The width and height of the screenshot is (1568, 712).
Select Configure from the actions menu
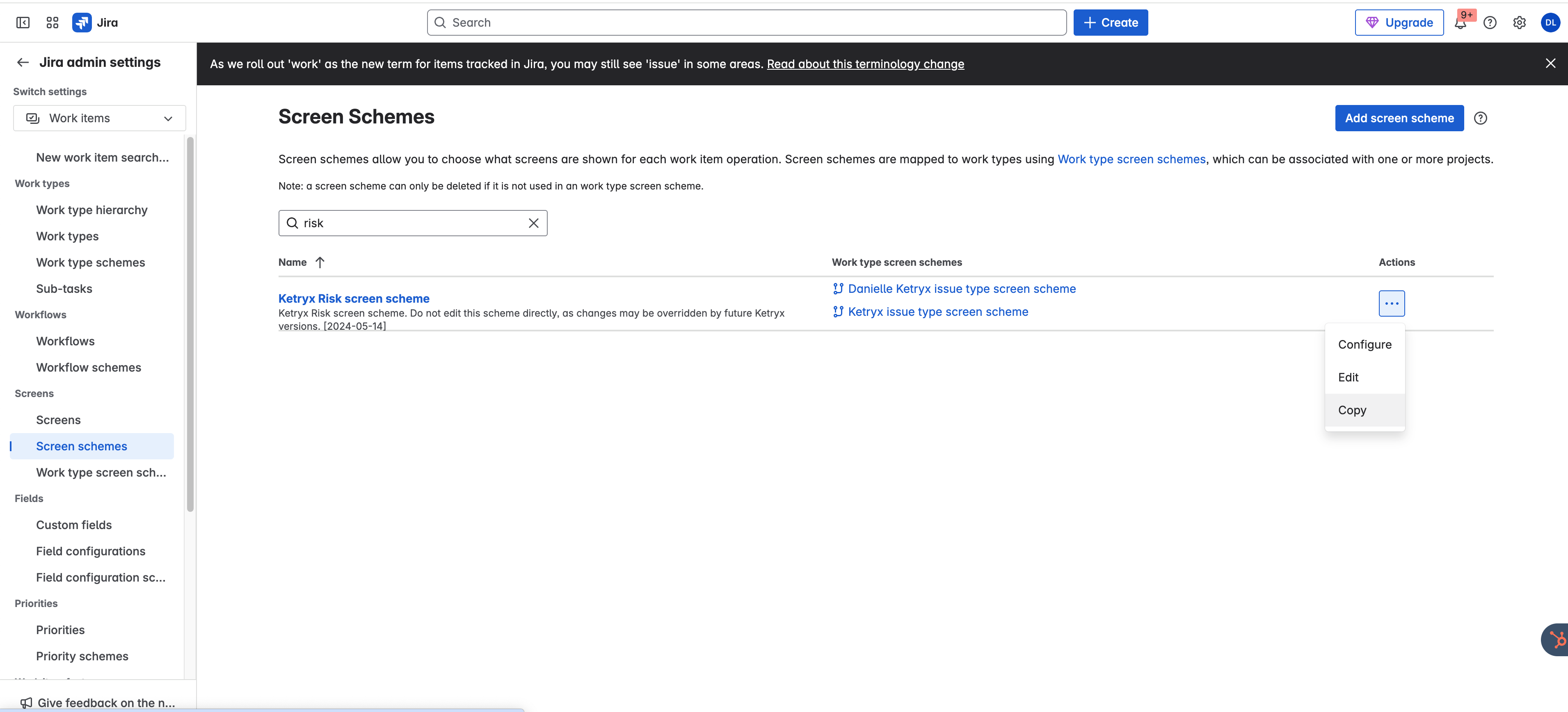tap(1365, 345)
